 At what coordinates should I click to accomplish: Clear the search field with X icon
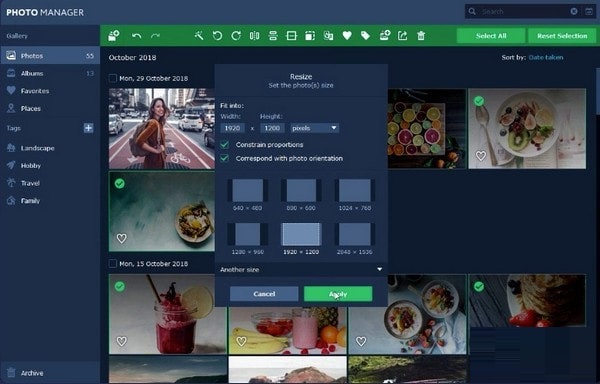pyautogui.click(x=574, y=11)
